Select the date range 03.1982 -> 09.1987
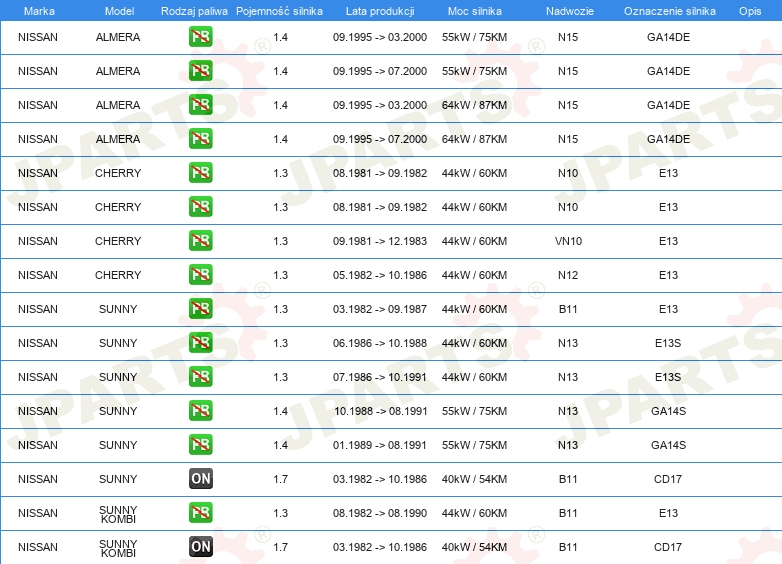Screen dimensions: 782x564 tap(380, 309)
